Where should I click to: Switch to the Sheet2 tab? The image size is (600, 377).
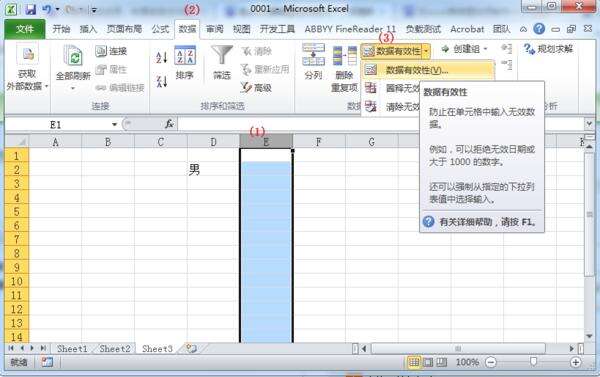click(x=115, y=349)
